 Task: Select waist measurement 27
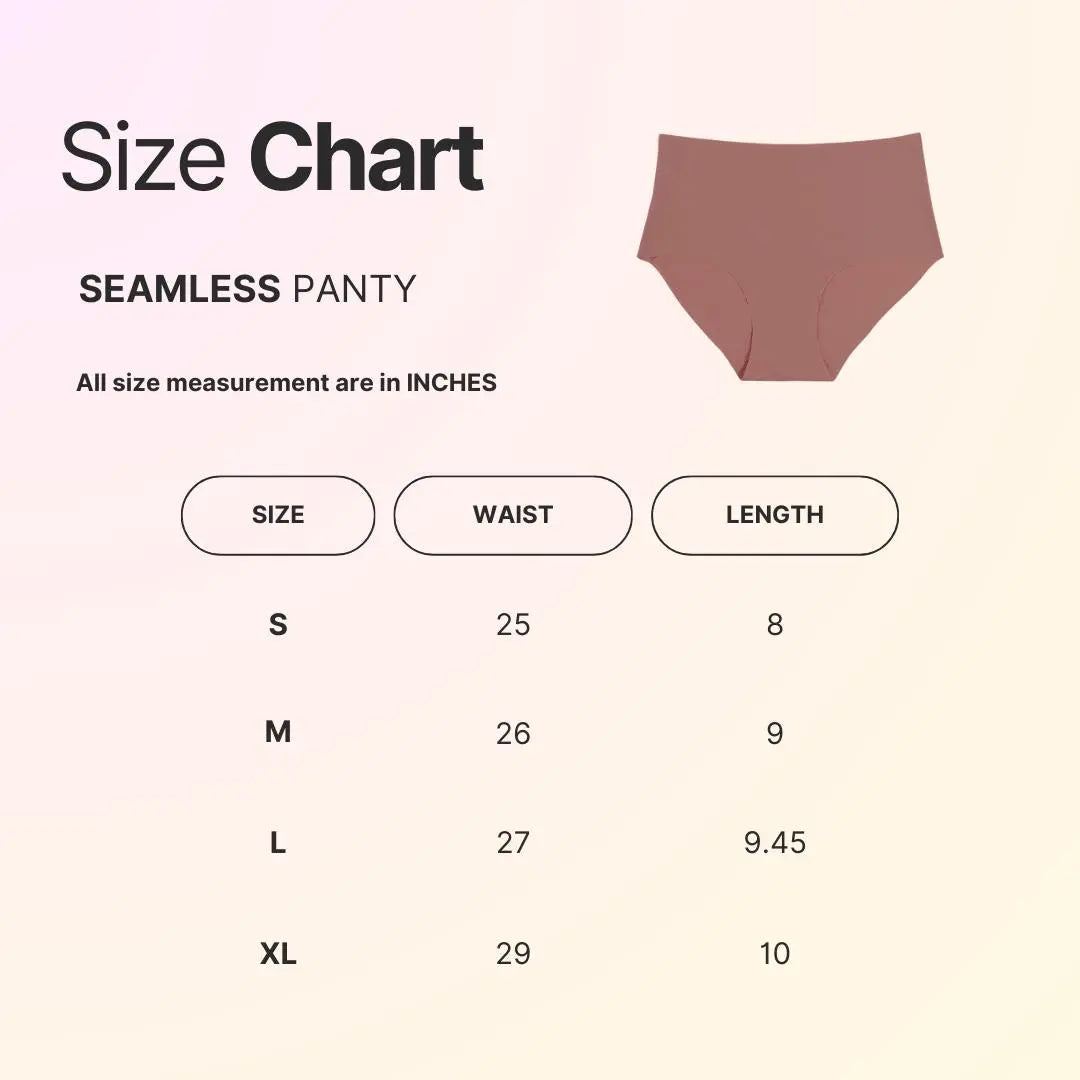coord(513,843)
